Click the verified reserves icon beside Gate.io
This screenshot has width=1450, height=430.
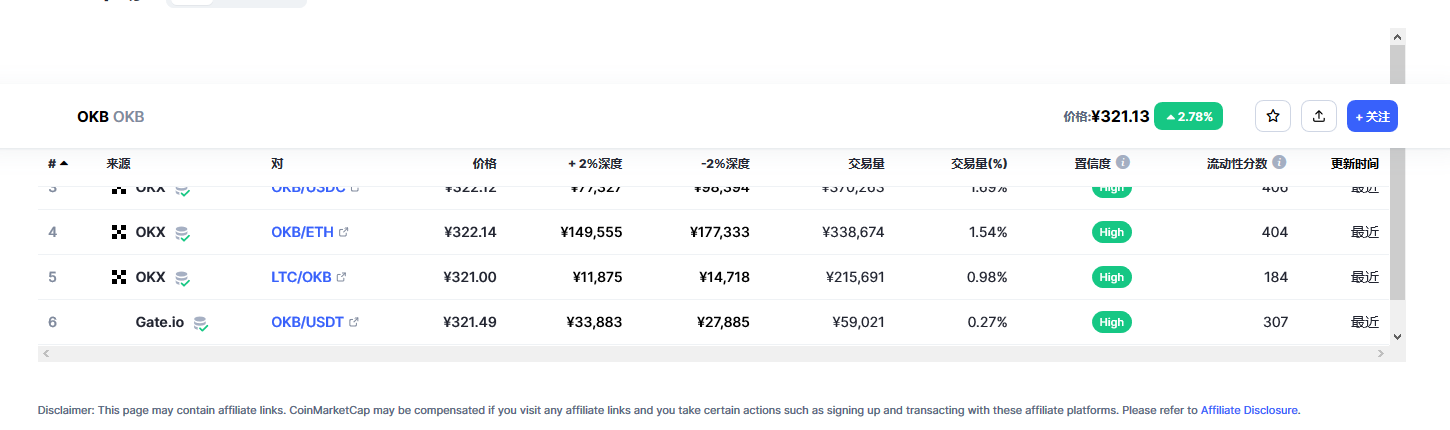click(x=201, y=323)
